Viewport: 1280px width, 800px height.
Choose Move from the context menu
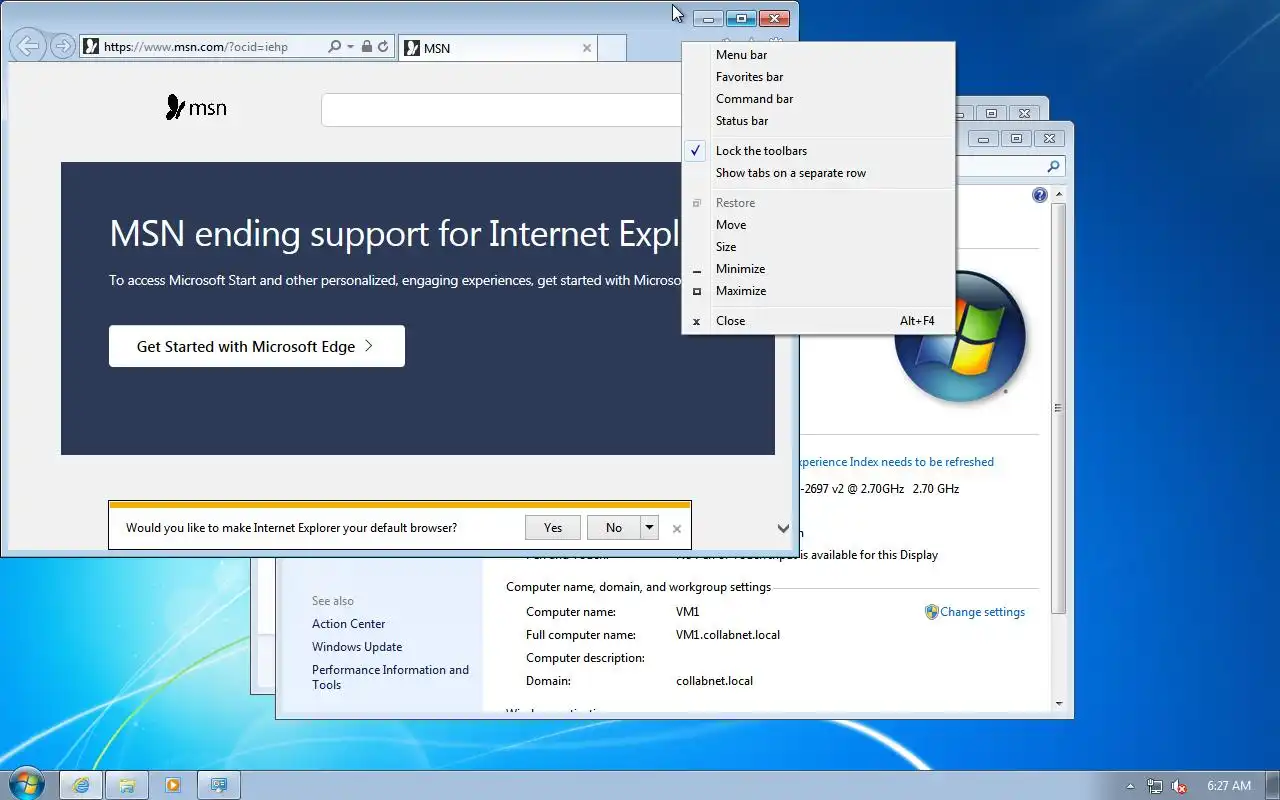click(x=818, y=225)
